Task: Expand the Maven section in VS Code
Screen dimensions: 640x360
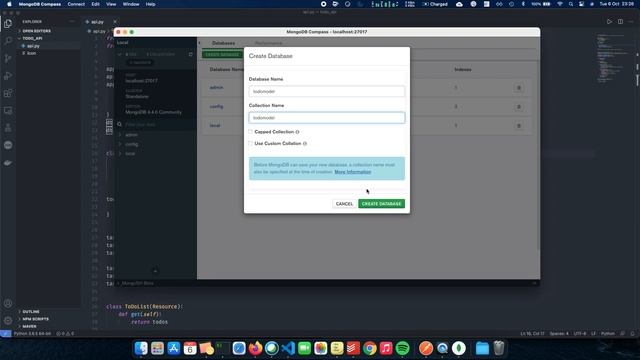Action: pyautogui.click(x=29, y=326)
